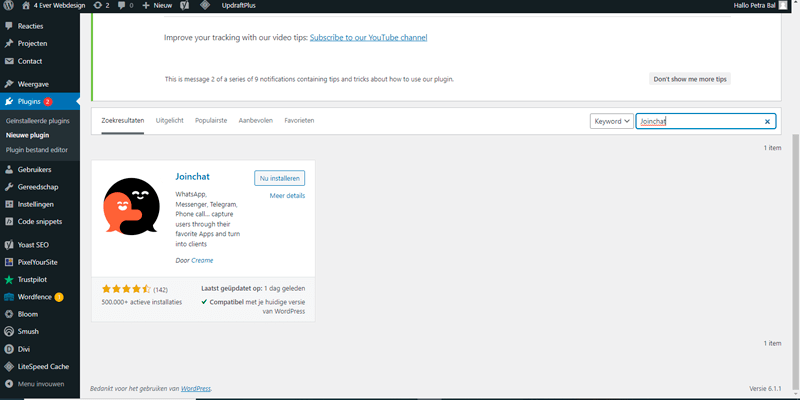Open the Wordfence sidebar item

click(x=34, y=296)
